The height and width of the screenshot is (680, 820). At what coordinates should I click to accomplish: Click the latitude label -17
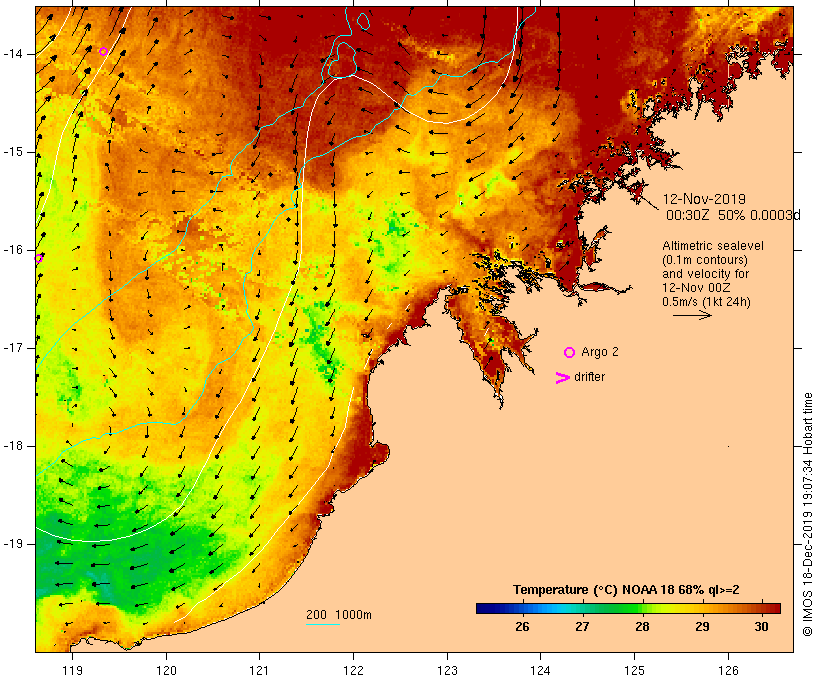(x=12, y=348)
